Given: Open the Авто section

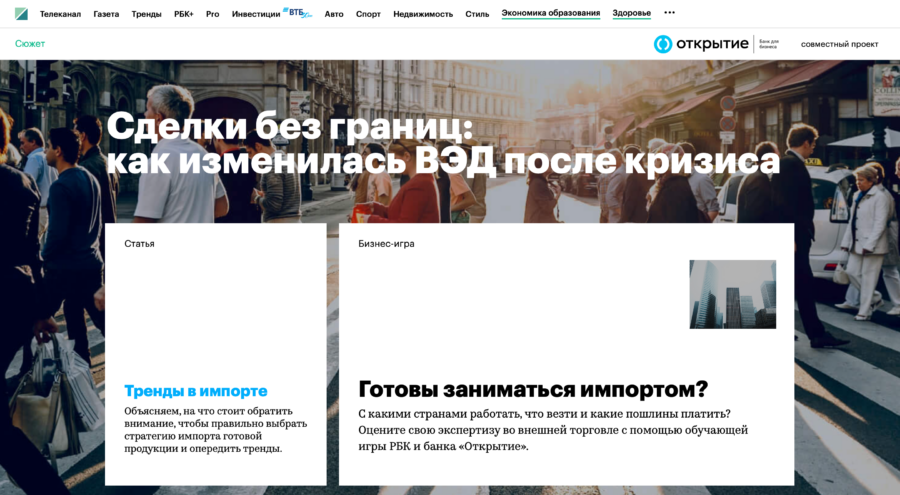Looking at the screenshot, I should tap(334, 14).
